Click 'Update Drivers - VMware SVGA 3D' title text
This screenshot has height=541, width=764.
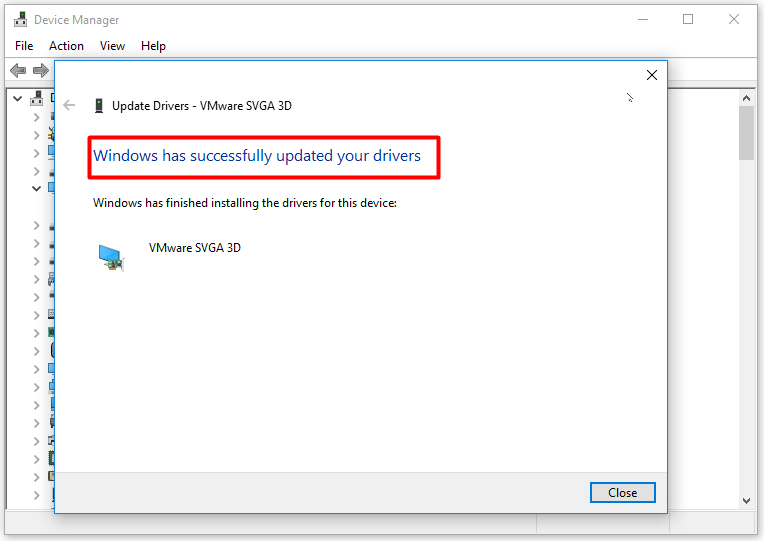202,106
